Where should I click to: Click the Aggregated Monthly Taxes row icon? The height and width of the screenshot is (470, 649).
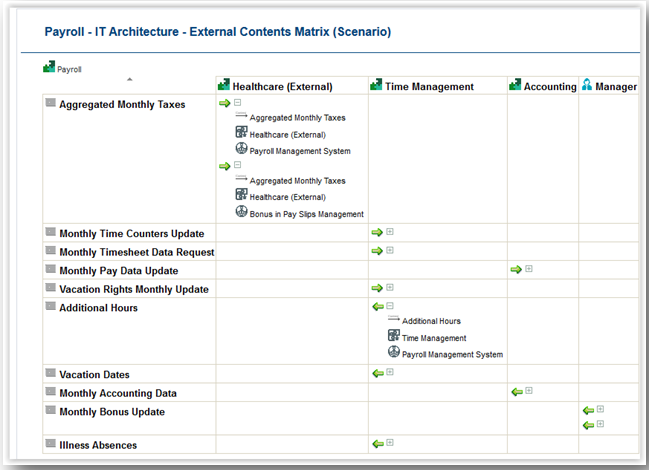(x=50, y=103)
